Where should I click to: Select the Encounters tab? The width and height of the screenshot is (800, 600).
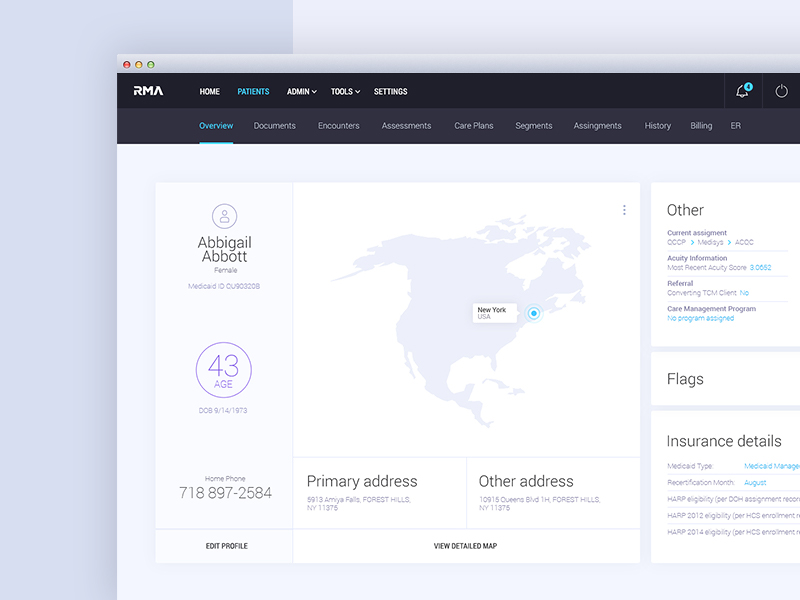pos(338,126)
